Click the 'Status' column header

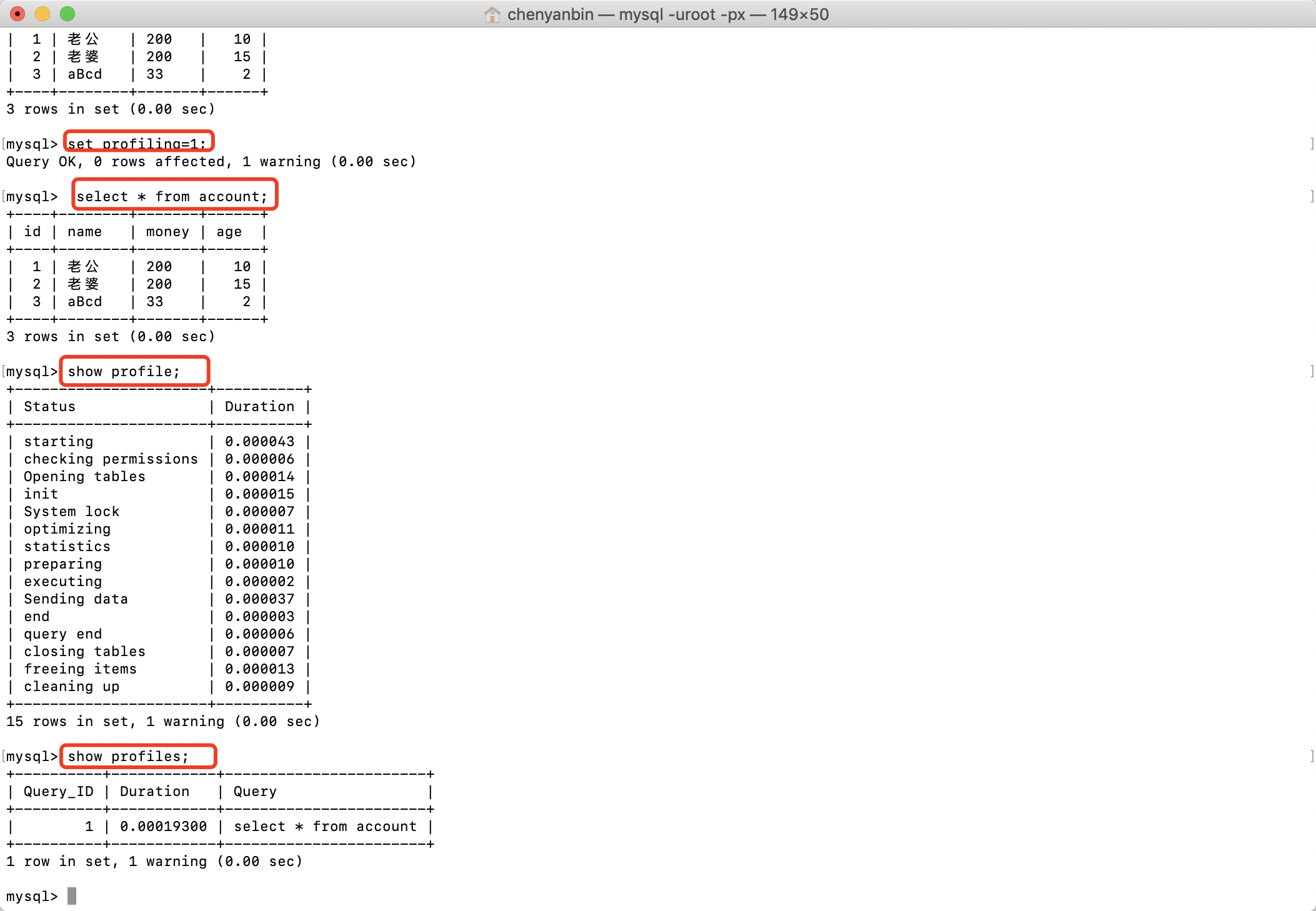pos(49,407)
